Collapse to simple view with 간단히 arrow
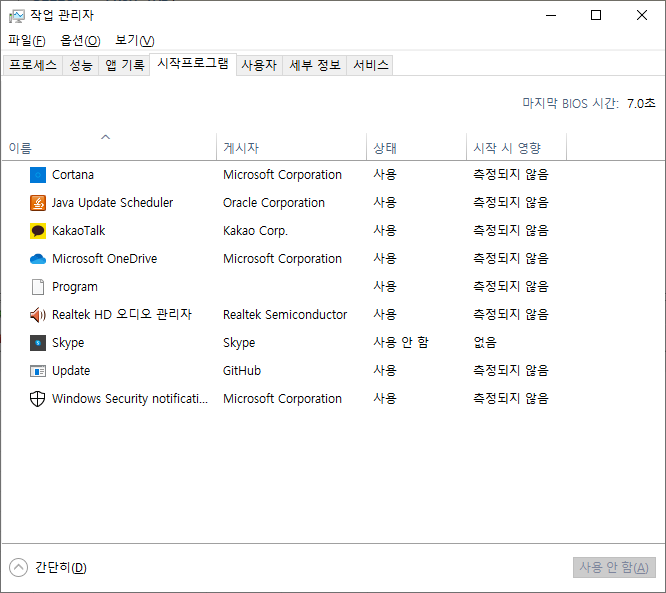Image resolution: width=666 pixels, height=593 pixels. pos(18,568)
